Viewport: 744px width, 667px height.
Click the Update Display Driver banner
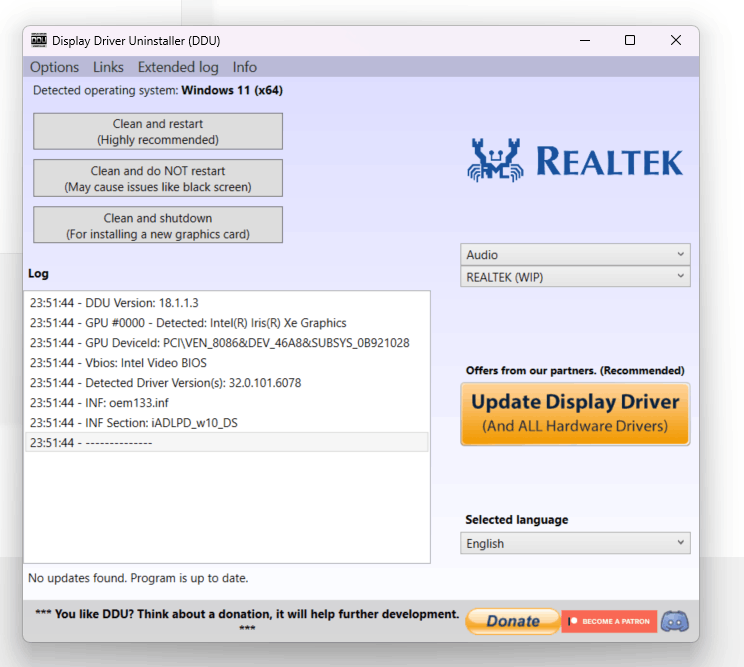[575, 414]
